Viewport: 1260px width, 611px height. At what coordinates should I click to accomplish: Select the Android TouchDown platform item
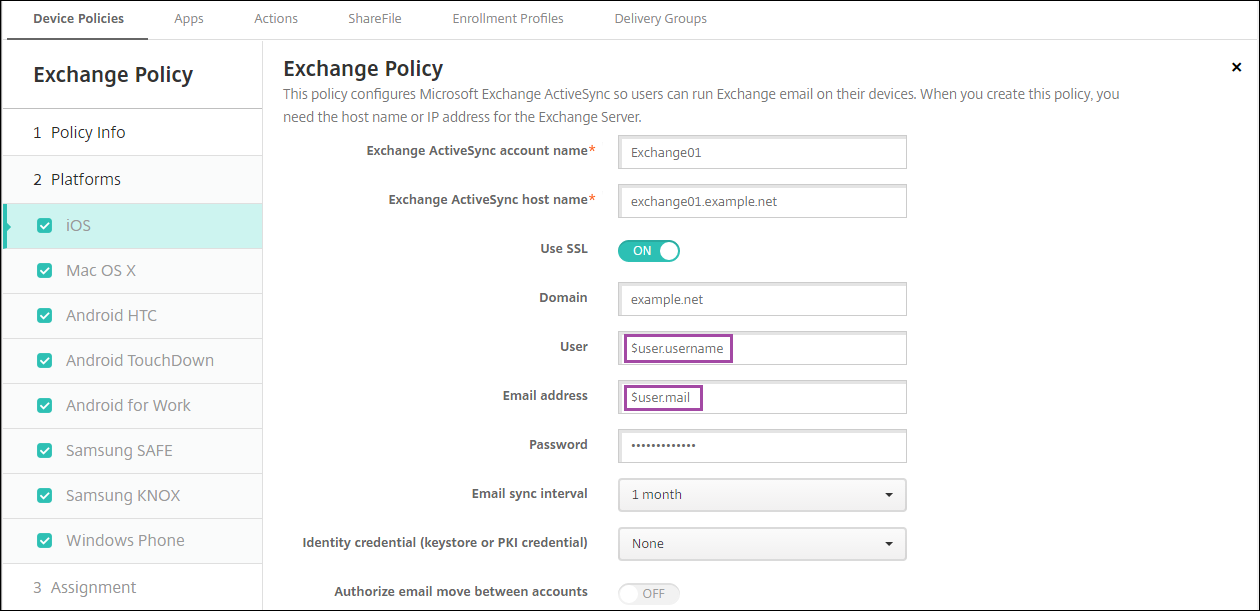click(139, 361)
